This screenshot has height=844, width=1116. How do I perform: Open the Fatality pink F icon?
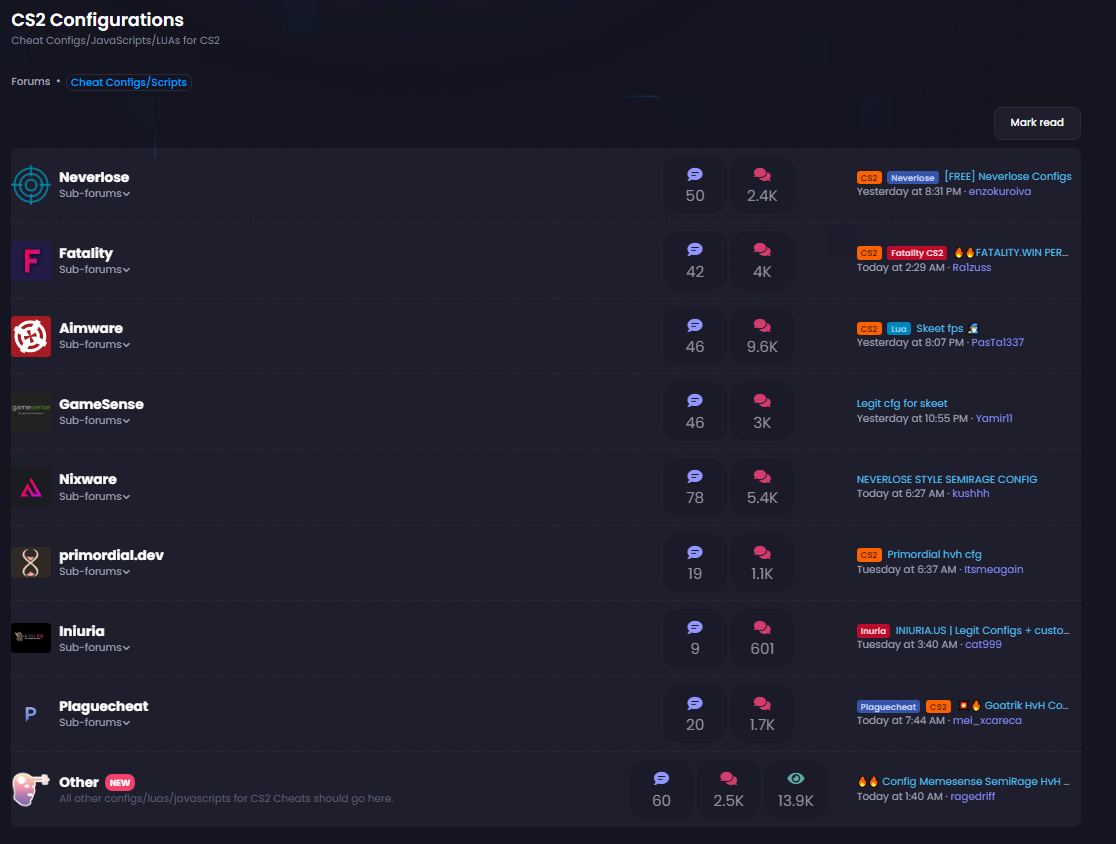tap(31, 260)
